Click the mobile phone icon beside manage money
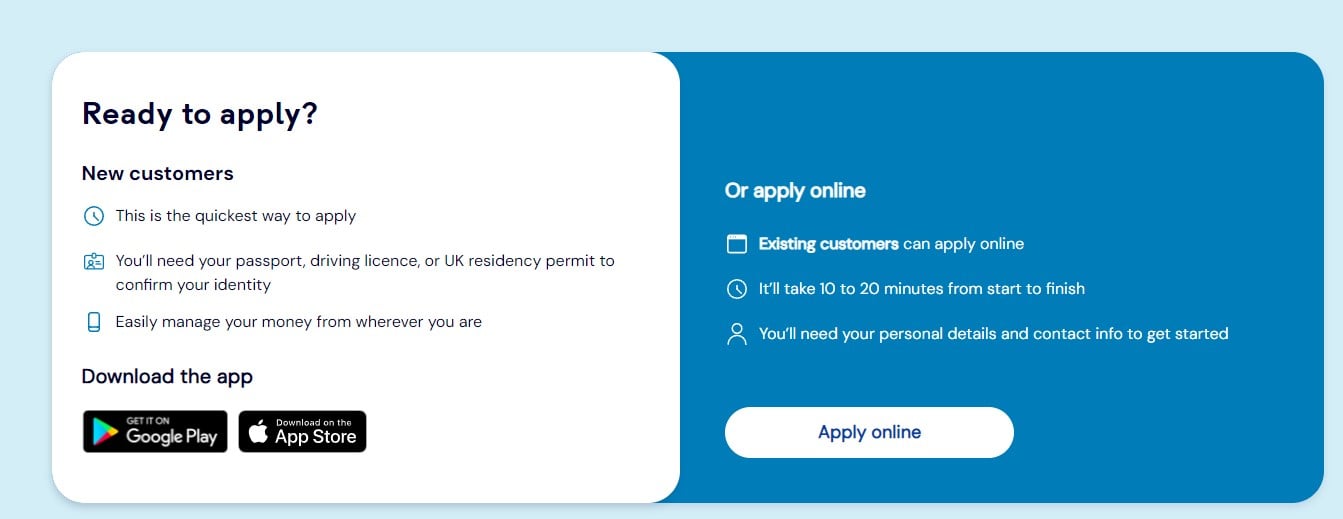The height and width of the screenshot is (519, 1343). 94,322
